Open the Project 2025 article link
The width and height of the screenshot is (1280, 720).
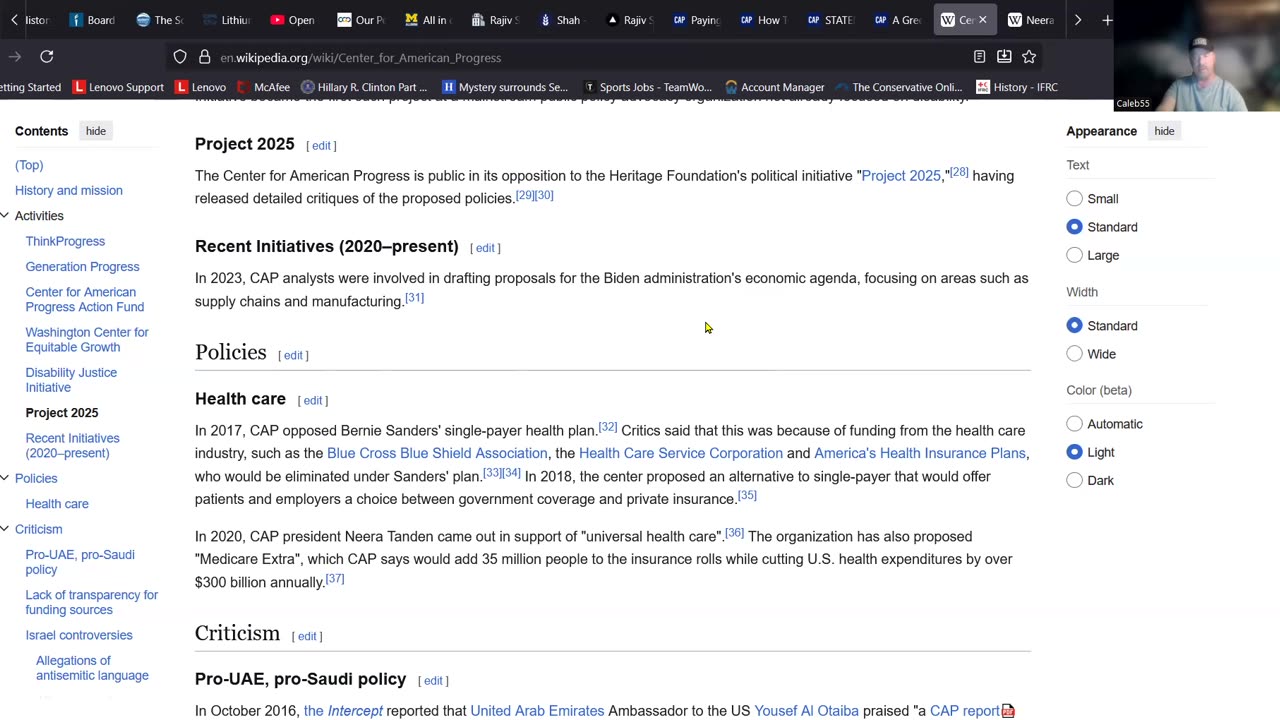[901, 176]
